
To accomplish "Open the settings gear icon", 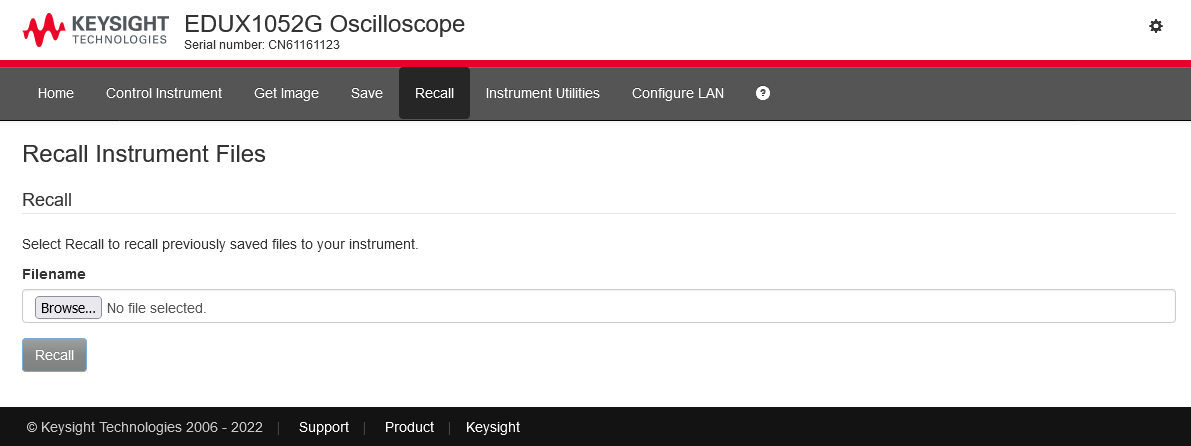I will (1155, 27).
